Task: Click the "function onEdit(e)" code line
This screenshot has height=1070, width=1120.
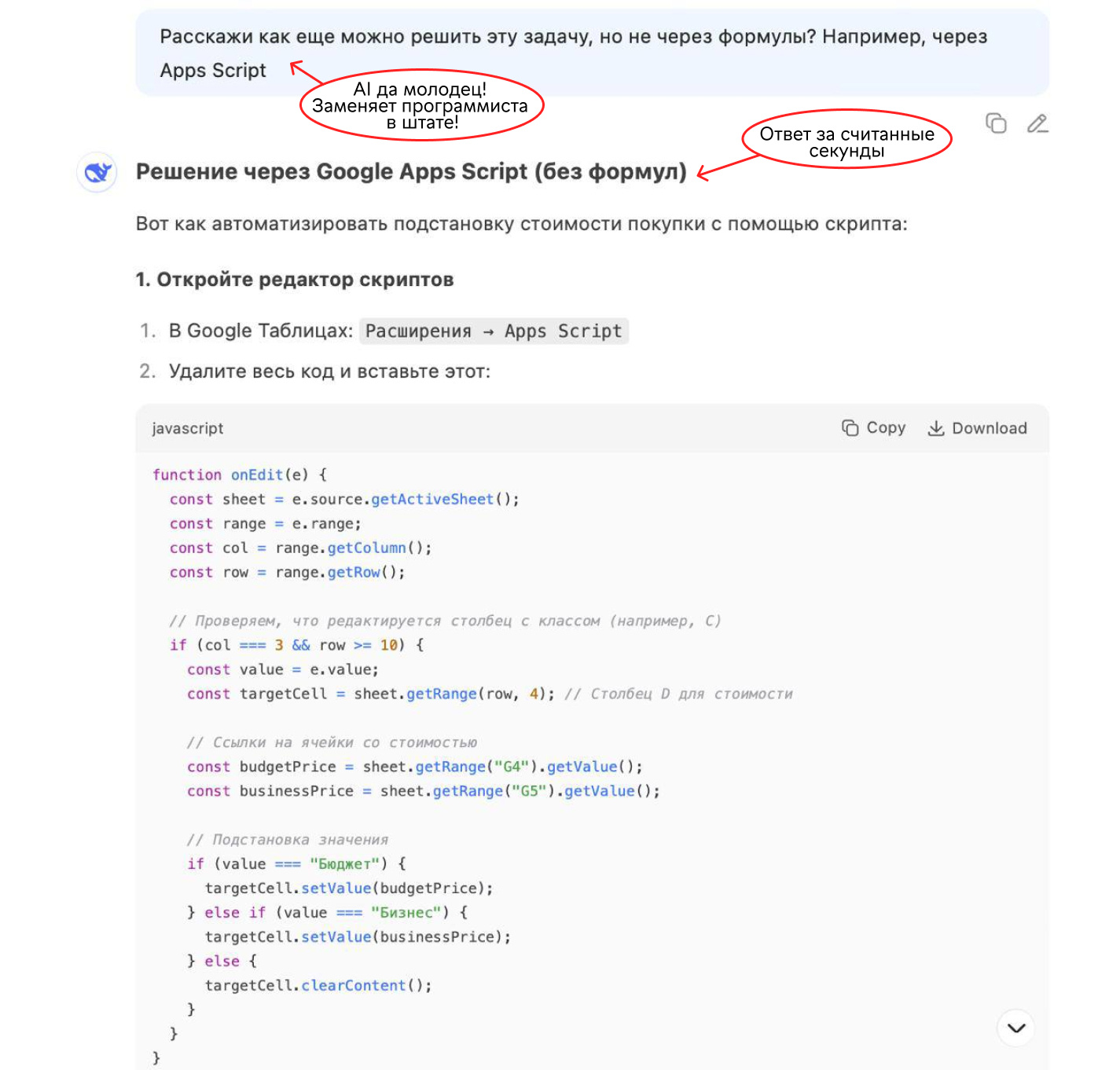Action: click(239, 475)
